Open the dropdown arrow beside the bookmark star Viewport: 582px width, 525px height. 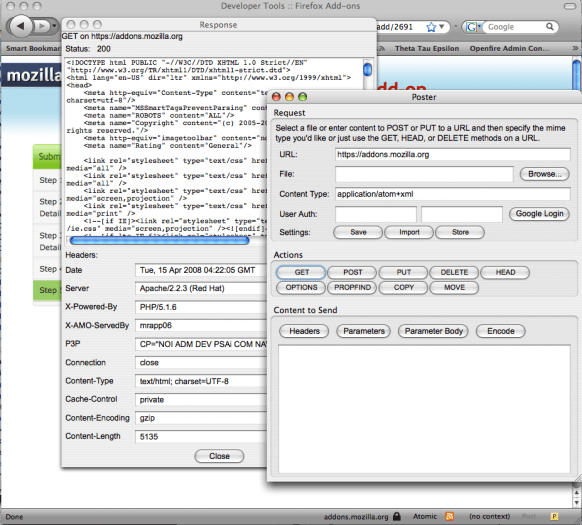coord(442,27)
